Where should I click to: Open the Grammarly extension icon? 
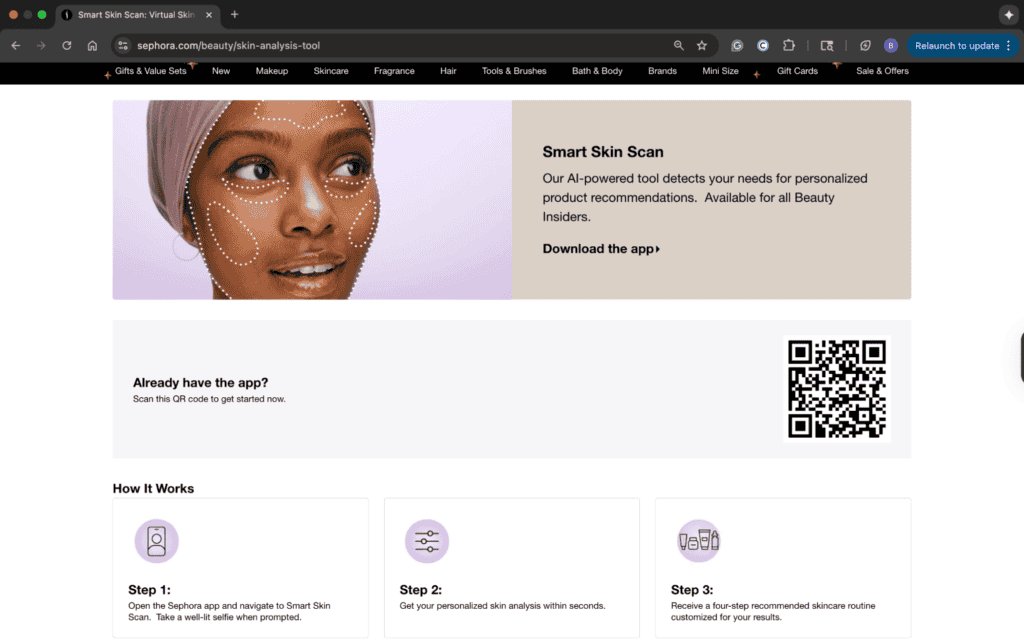(737, 46)
